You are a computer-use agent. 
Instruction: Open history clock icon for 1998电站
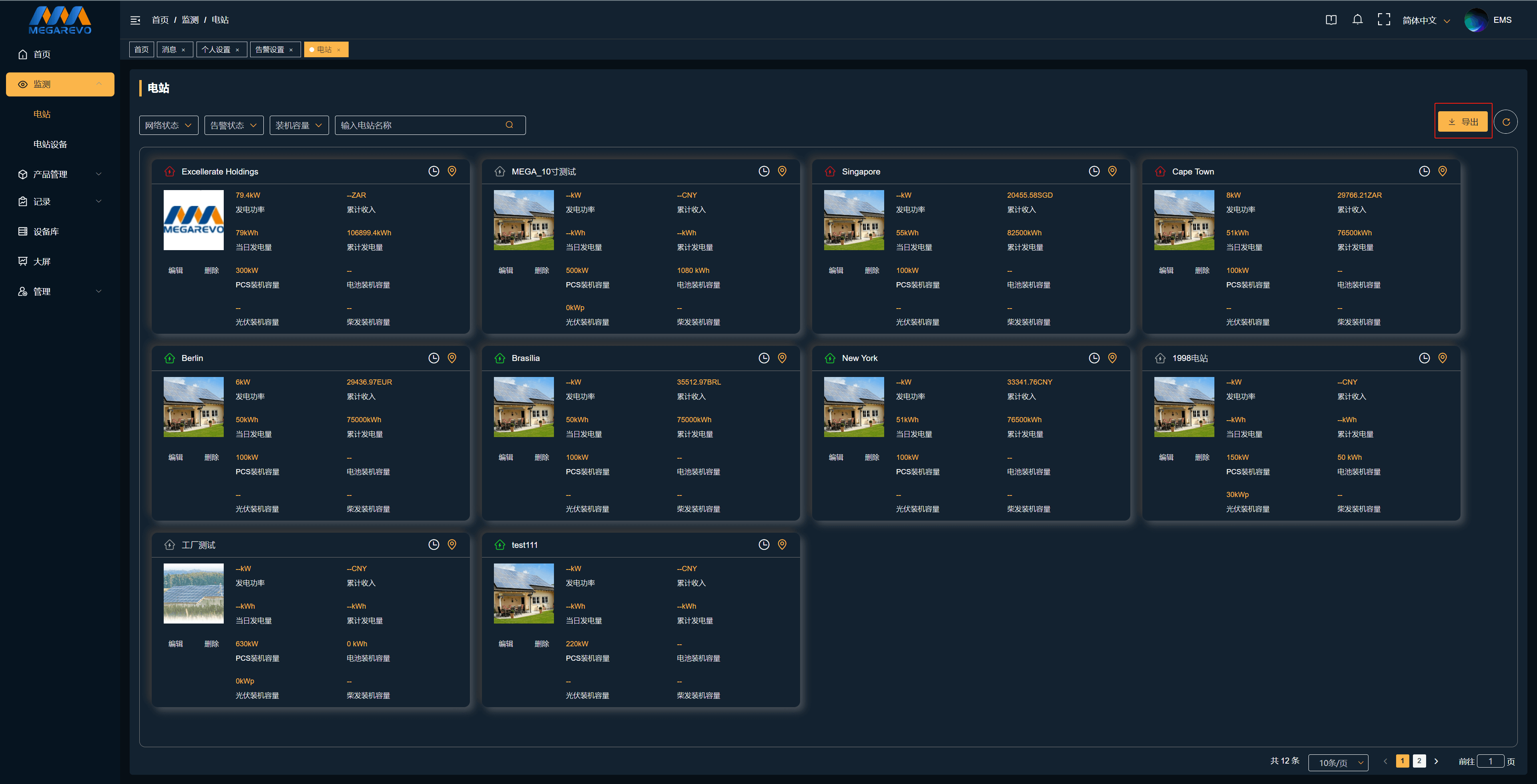pos(1424,358)
